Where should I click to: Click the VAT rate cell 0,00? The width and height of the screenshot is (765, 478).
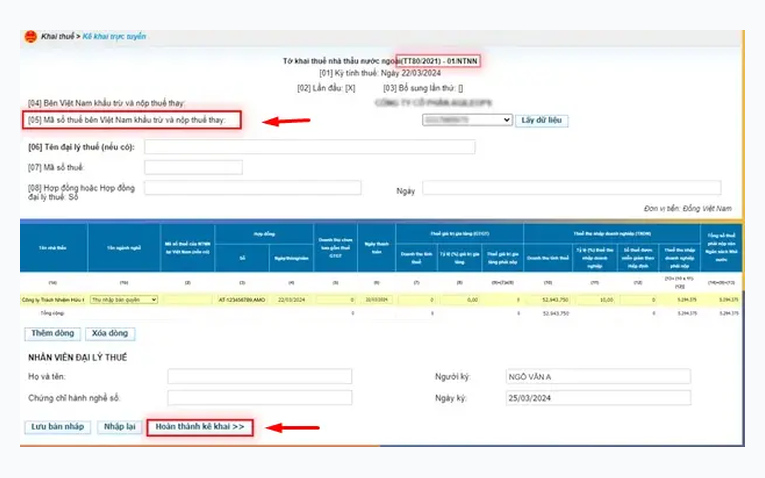click(x=460, y=299)
